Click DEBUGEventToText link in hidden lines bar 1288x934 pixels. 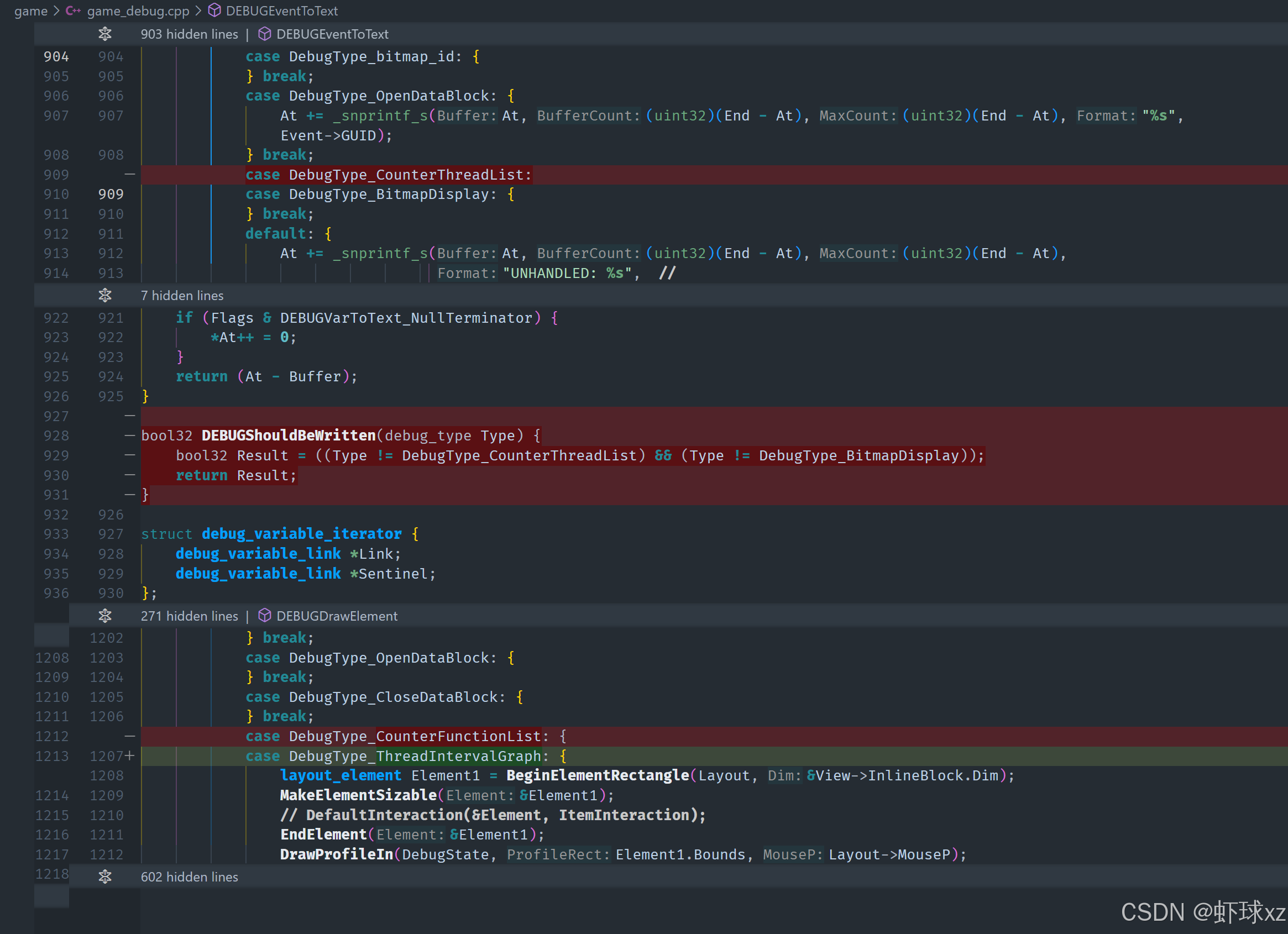pos(332,34)
